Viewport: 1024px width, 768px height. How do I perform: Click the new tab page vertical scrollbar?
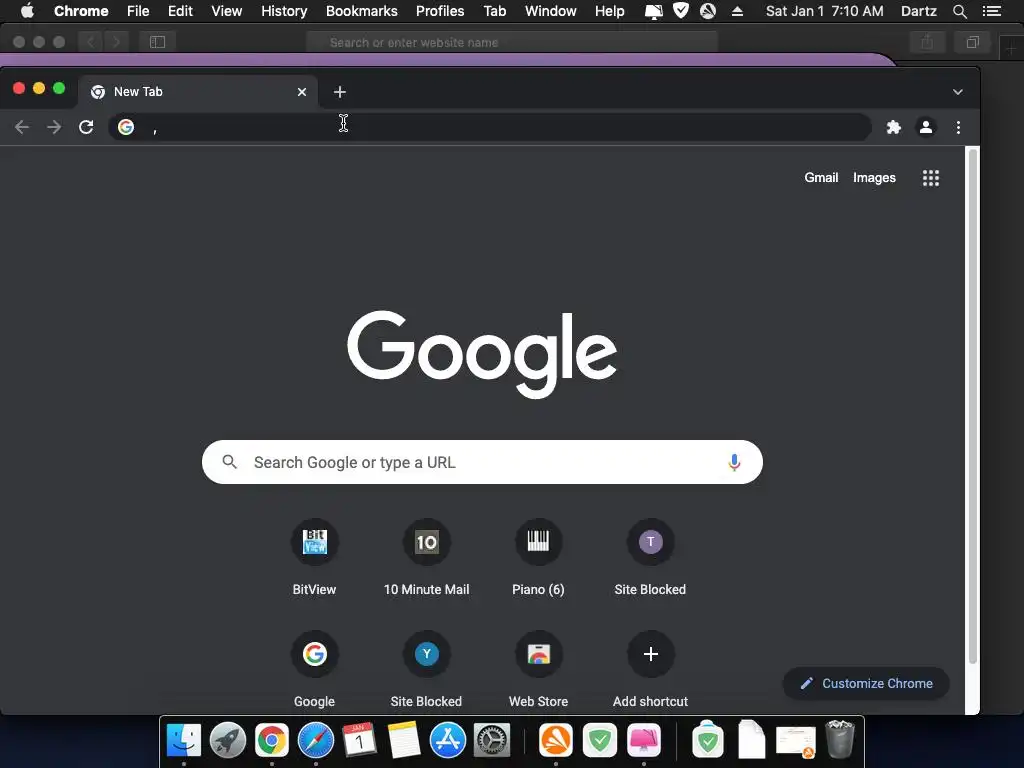pos(972,406)
